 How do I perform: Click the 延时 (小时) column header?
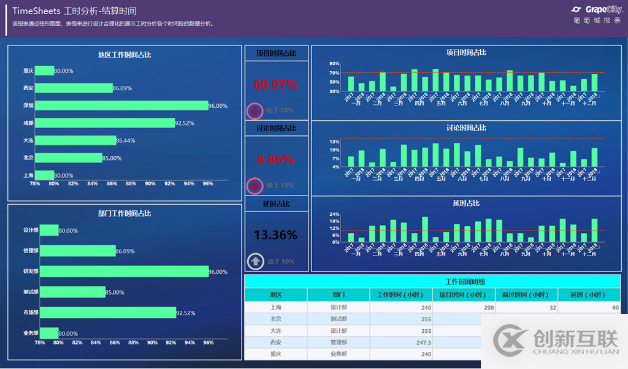tap(589, 295)
